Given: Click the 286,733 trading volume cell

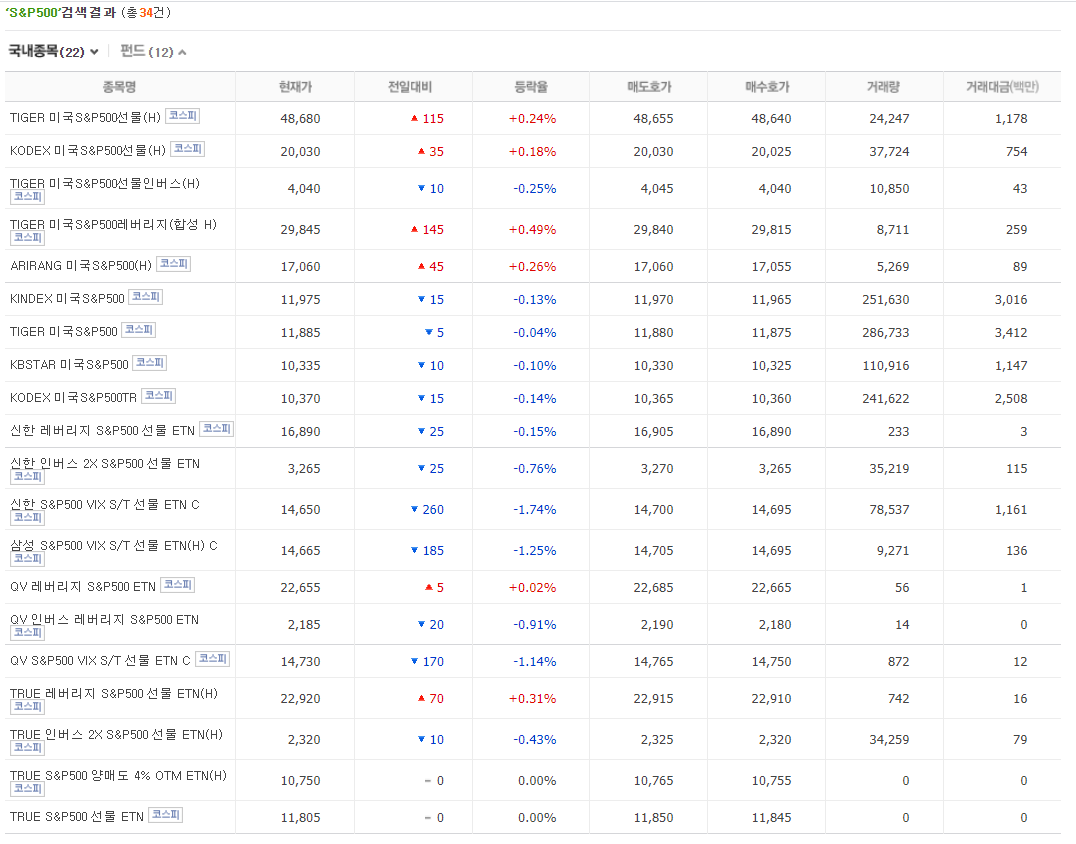Looking at the screenshot, I should tap(886, 333).
